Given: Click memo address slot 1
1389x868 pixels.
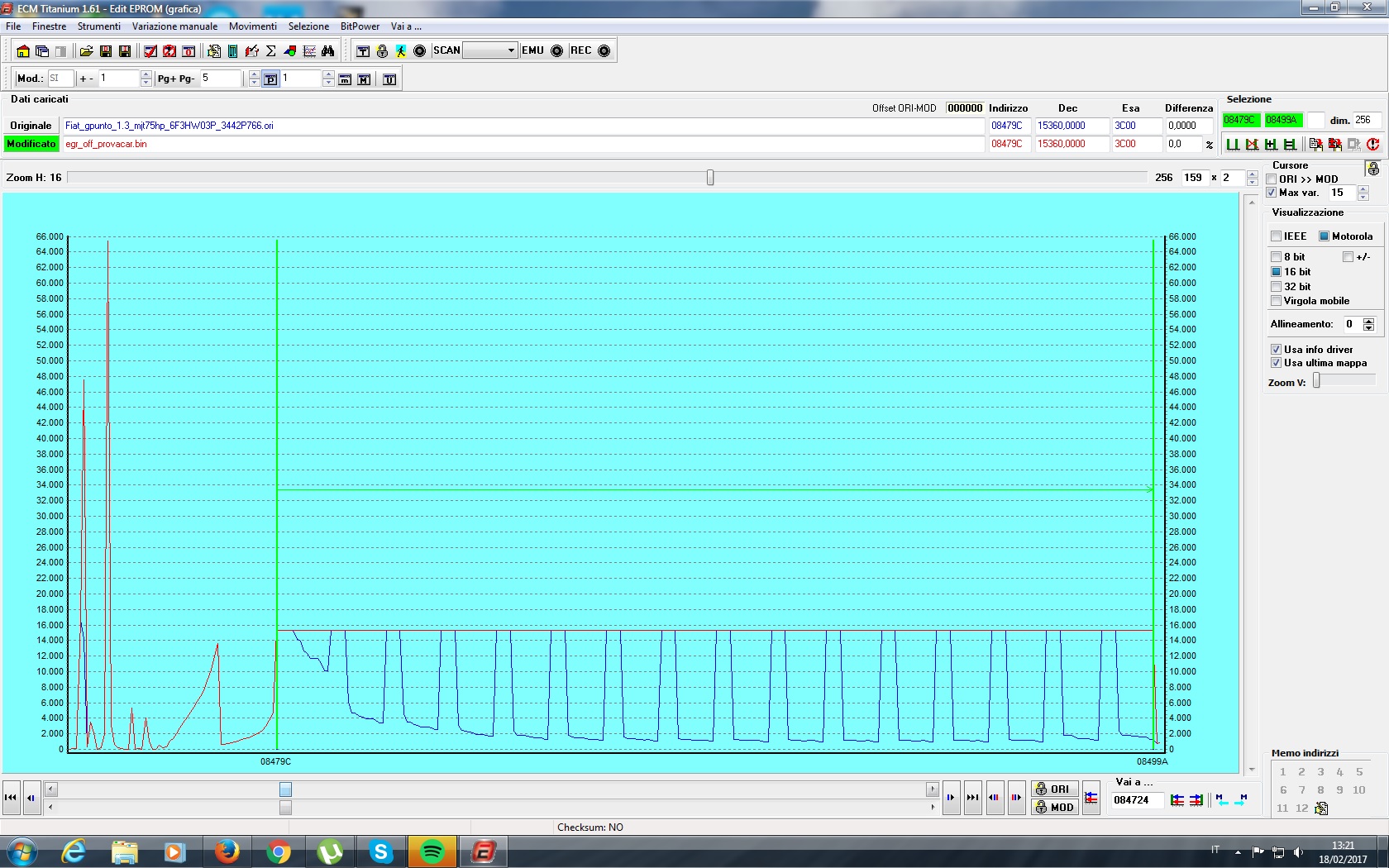Looking at the screenshot, I should [1283, 772].
